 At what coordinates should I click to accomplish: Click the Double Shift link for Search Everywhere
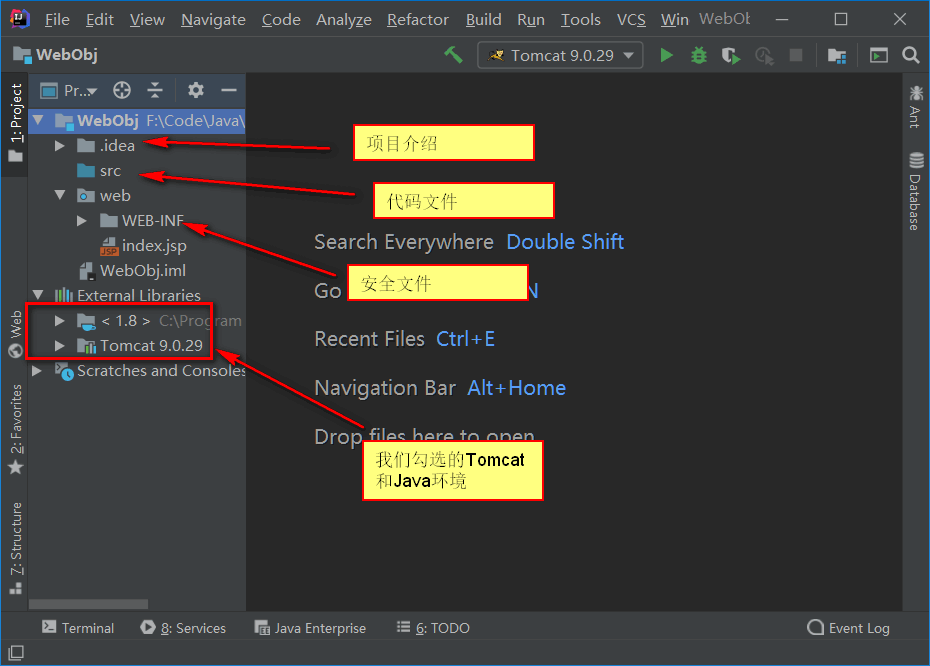[x=564, y=242]
